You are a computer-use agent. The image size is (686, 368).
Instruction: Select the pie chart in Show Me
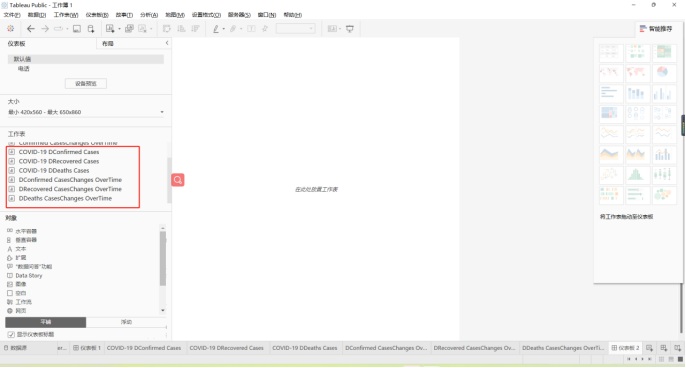[663, 72]
